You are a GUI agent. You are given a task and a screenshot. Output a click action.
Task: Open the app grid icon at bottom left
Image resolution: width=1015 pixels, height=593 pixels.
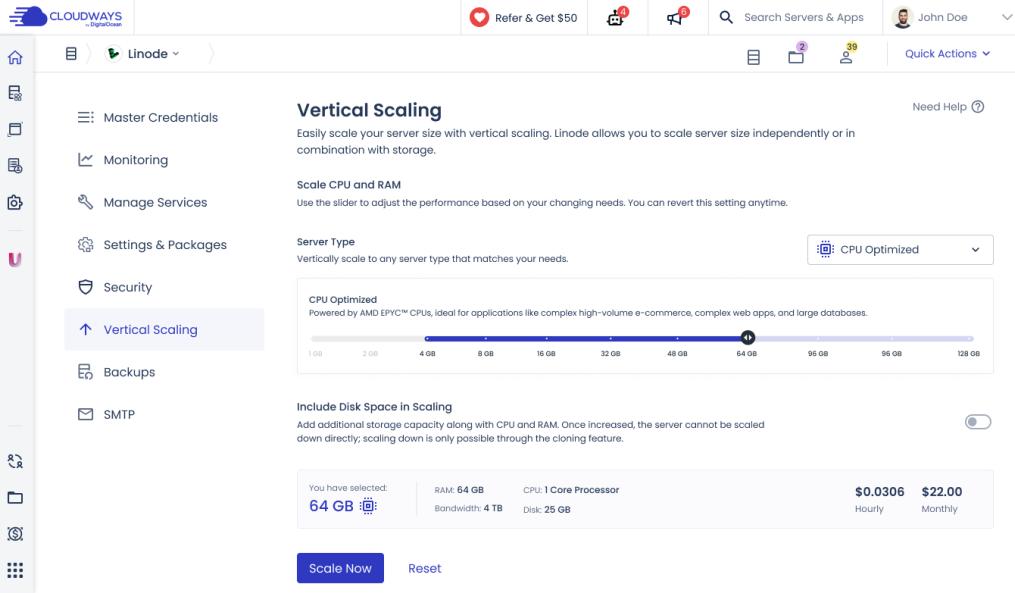pos(15,571)
